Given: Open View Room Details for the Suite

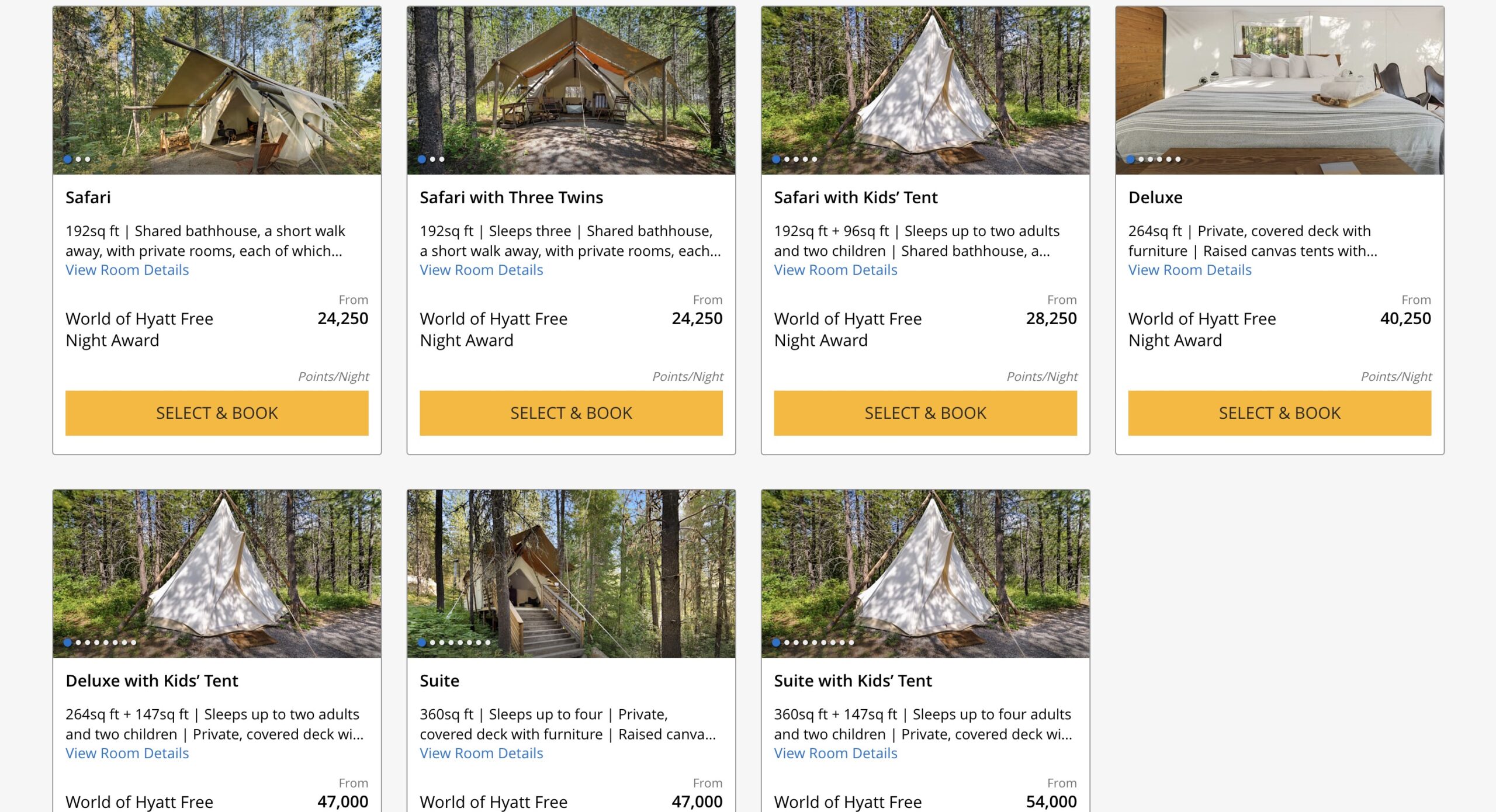Looking at the screenshot, I should coord(481,753).
